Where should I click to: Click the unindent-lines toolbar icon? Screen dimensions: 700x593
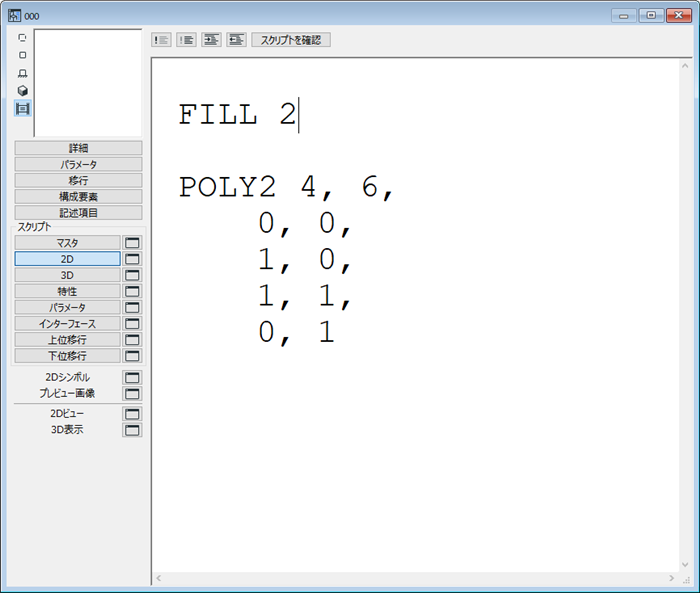[x=237, y=40]
